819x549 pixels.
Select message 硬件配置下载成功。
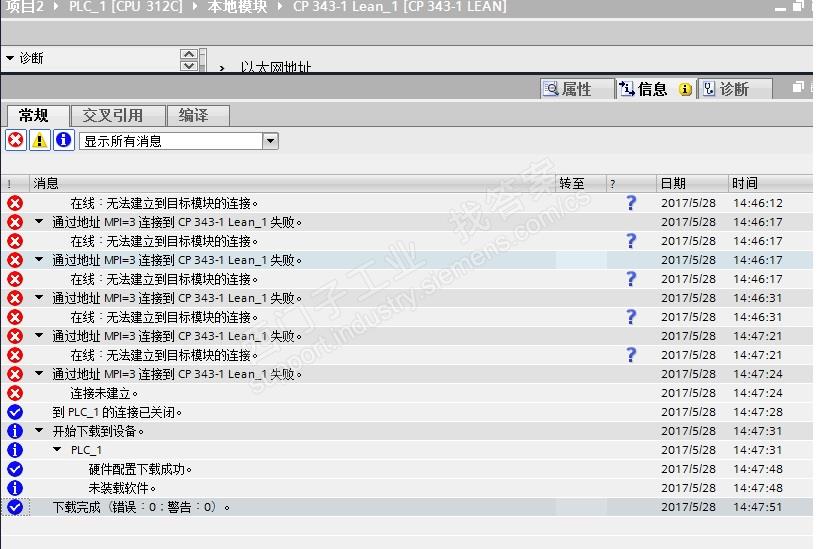(140, 469)
